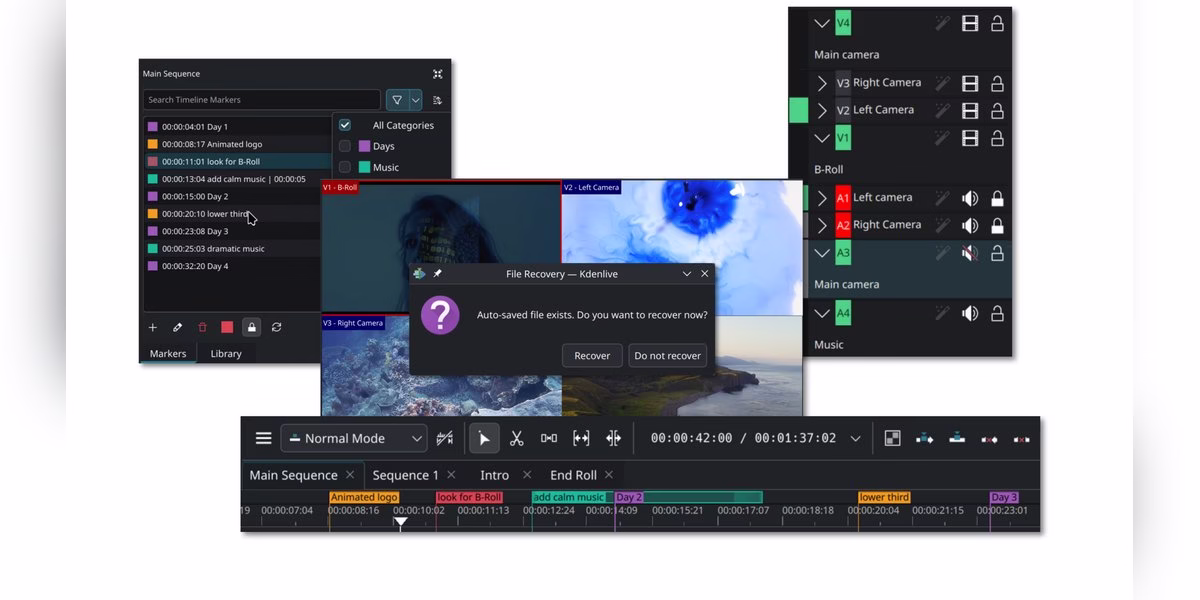
Task: Expand the V2 Left Camera track
Action: click(822, 110)
